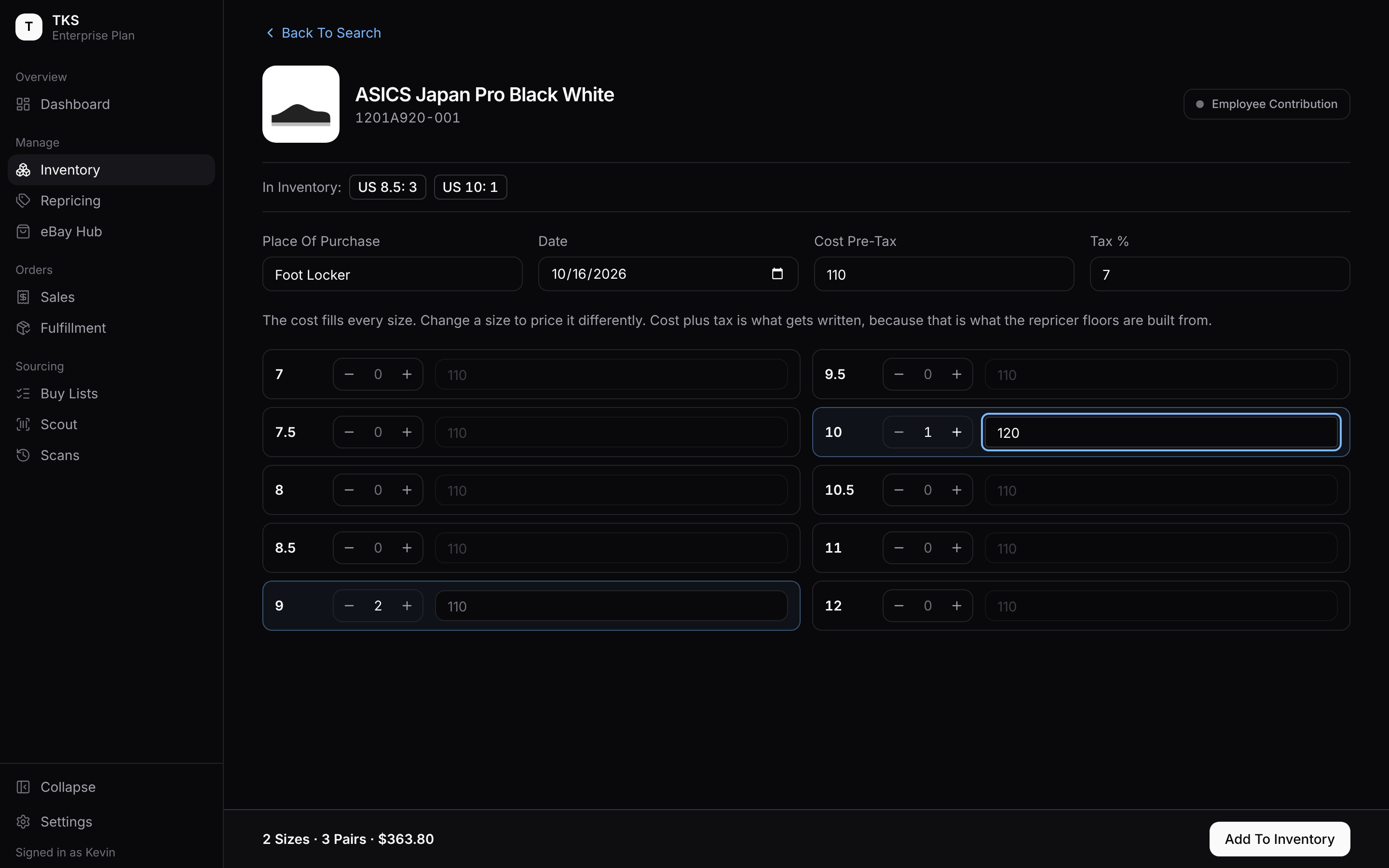This screenshot has width=1389, height=868.
Task: Click the TKS workspace logo
Action: (x=29, y=27)
